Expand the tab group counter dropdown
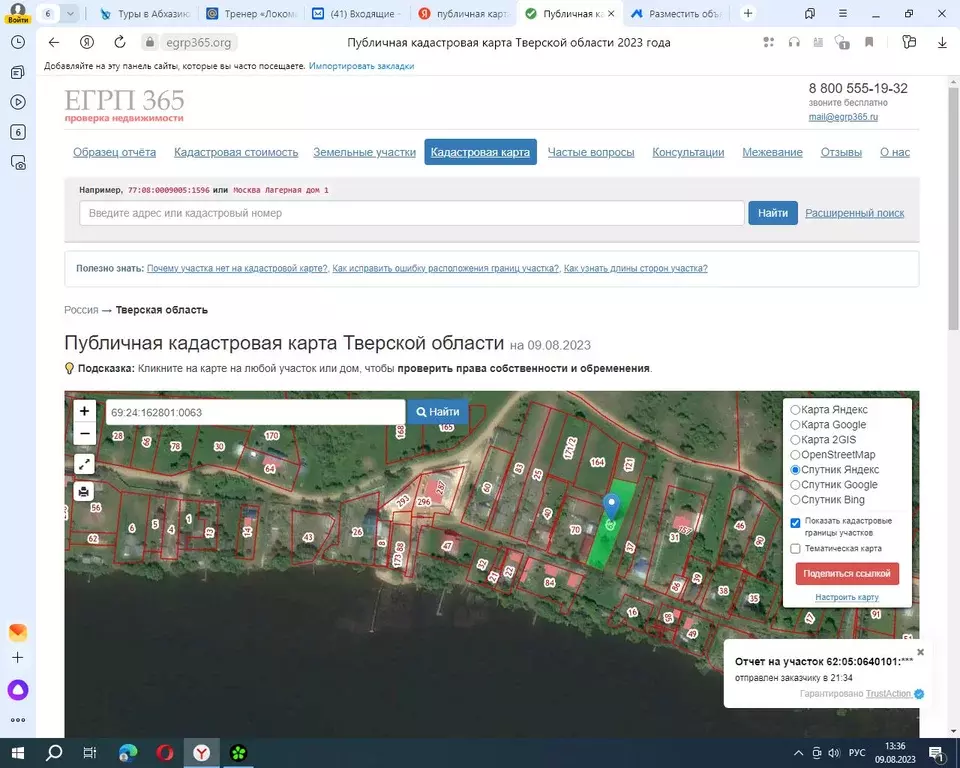960x768 pixels. pyautogui.click(x=69, y=14)
